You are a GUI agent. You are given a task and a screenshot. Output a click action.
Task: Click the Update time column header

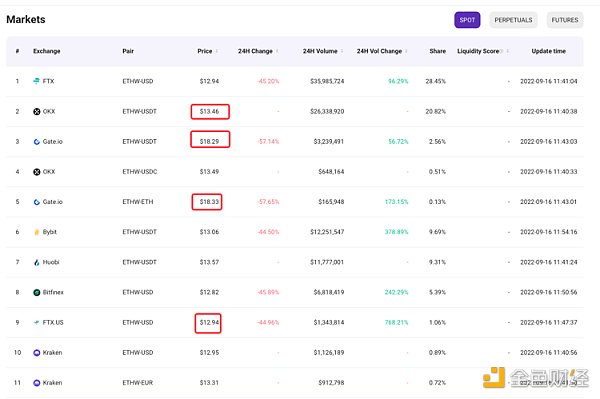[548, 51]
